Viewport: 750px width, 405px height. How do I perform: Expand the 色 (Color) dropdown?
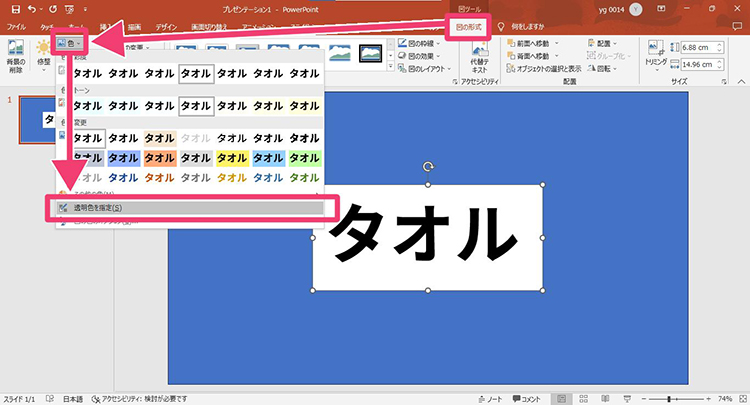(70, 44)
